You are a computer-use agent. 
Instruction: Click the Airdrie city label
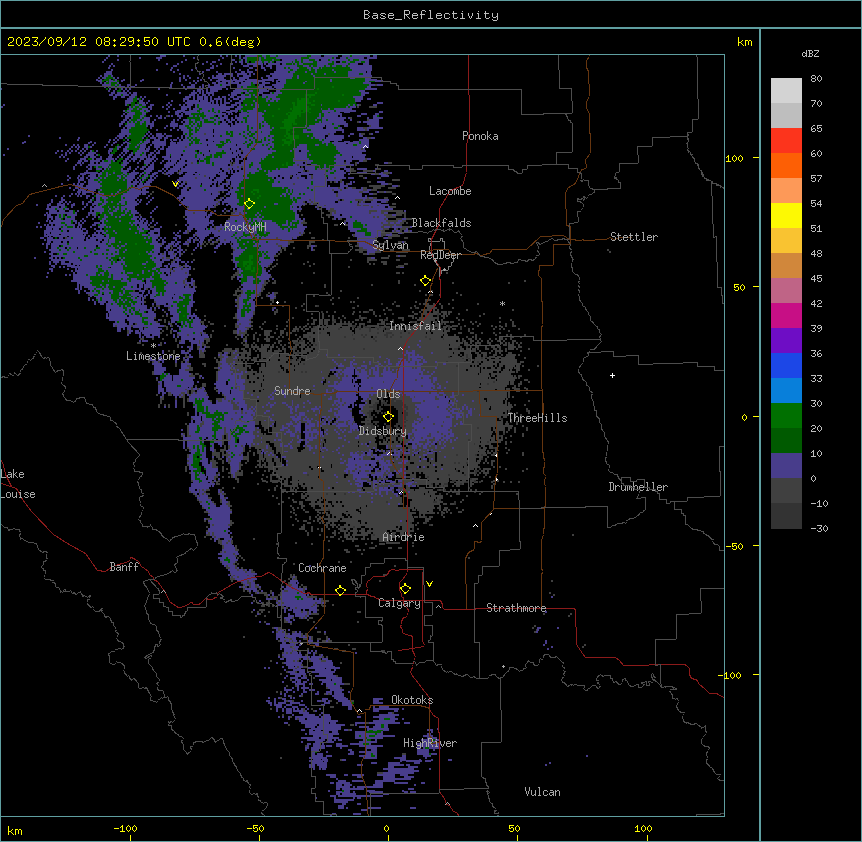(x=403, y=537)
